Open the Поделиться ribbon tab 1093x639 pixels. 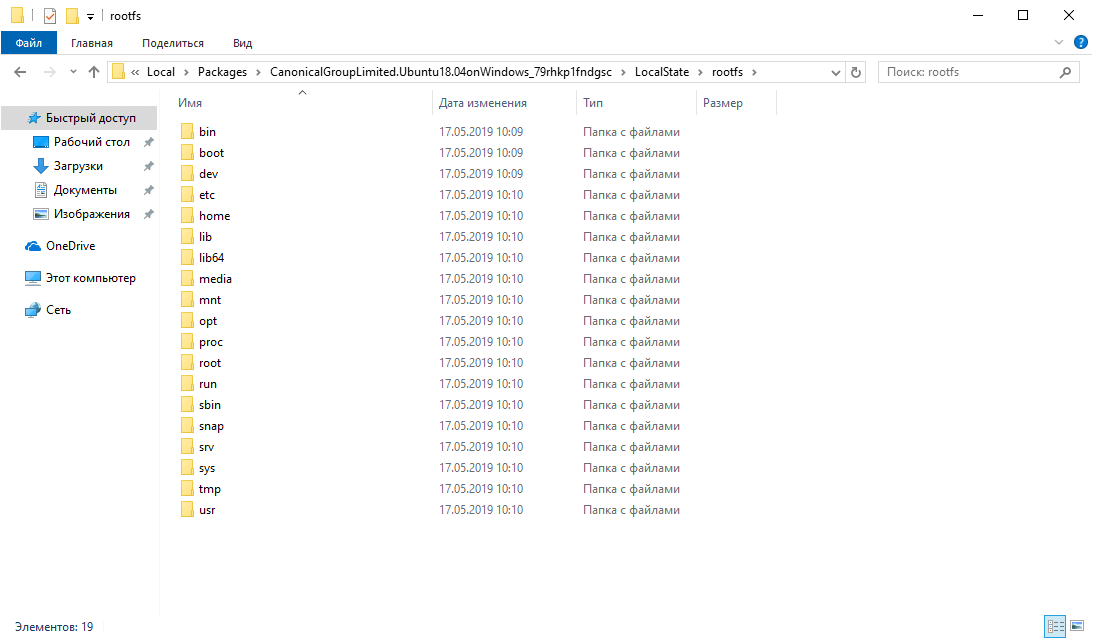click(173, 43)
